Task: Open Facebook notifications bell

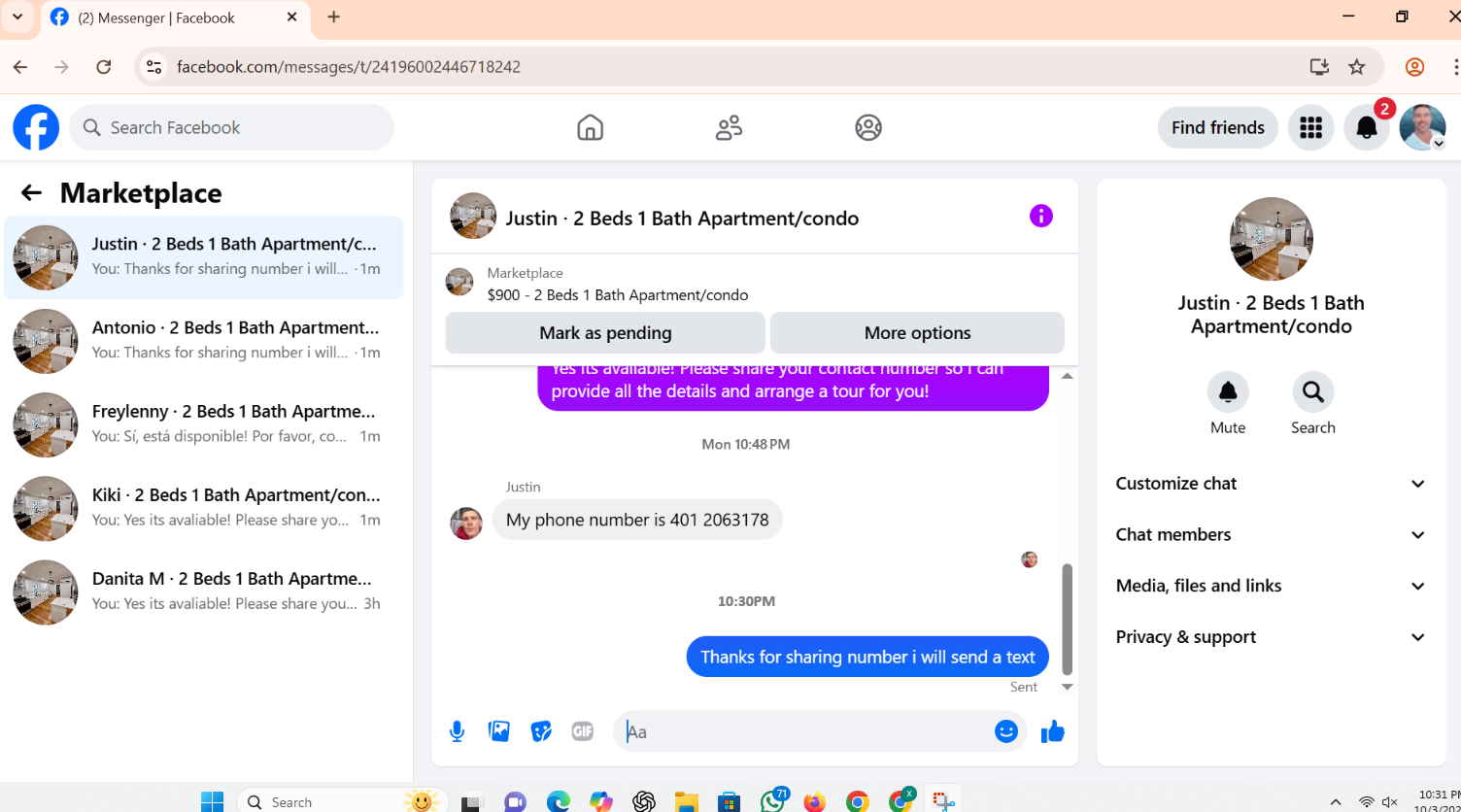Action: pos(1367,127)
